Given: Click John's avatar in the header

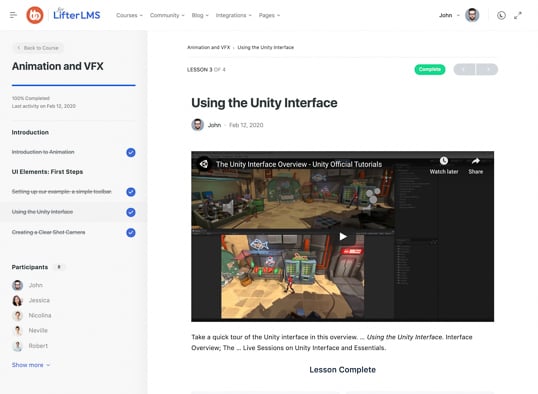Looking at the screenshot, I should click(x=472, y=15).
